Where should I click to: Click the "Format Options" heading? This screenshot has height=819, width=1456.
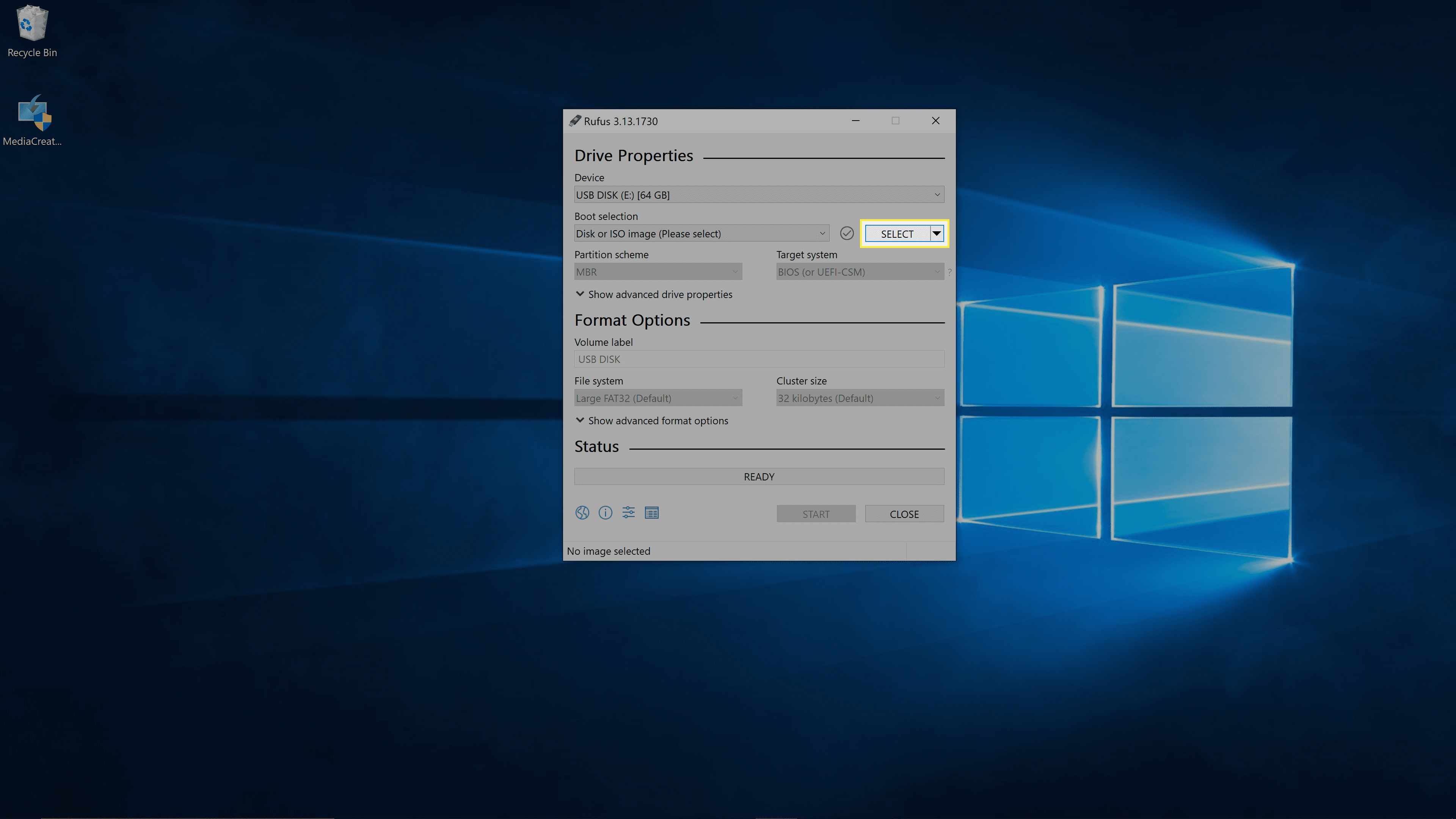click(x=632, y=320)
